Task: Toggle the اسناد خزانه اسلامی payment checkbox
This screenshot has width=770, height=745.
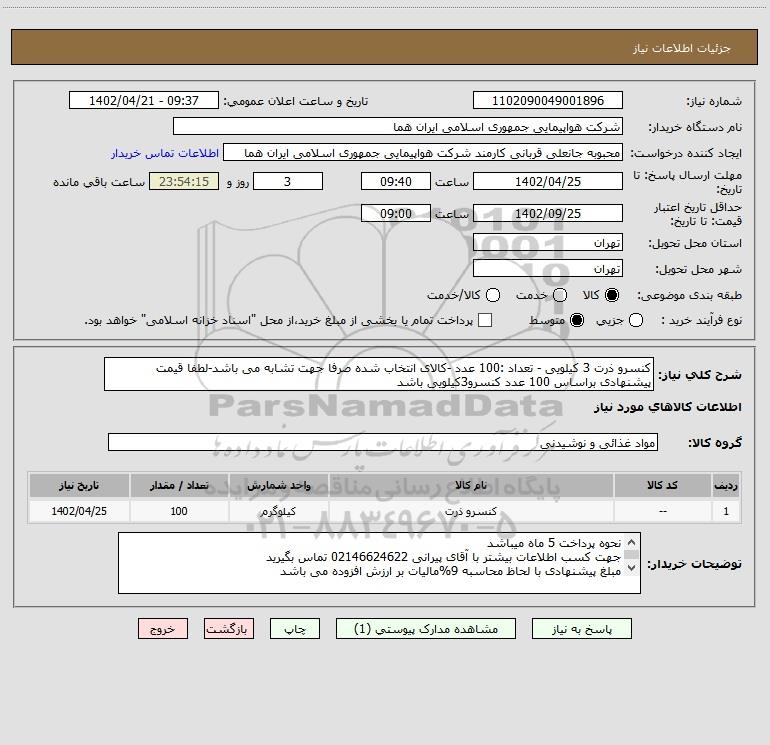Action: tap(485, 320)
